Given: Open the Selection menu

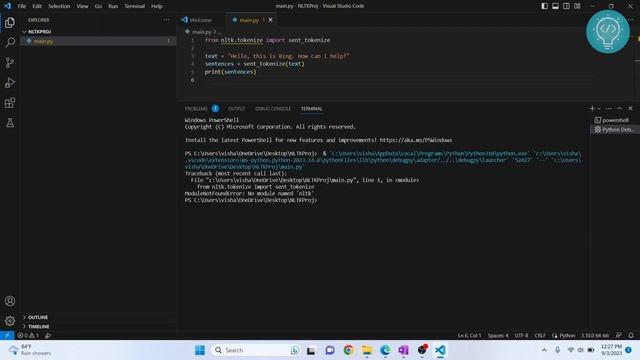Looking at the screenshot, I should [59, 6].
